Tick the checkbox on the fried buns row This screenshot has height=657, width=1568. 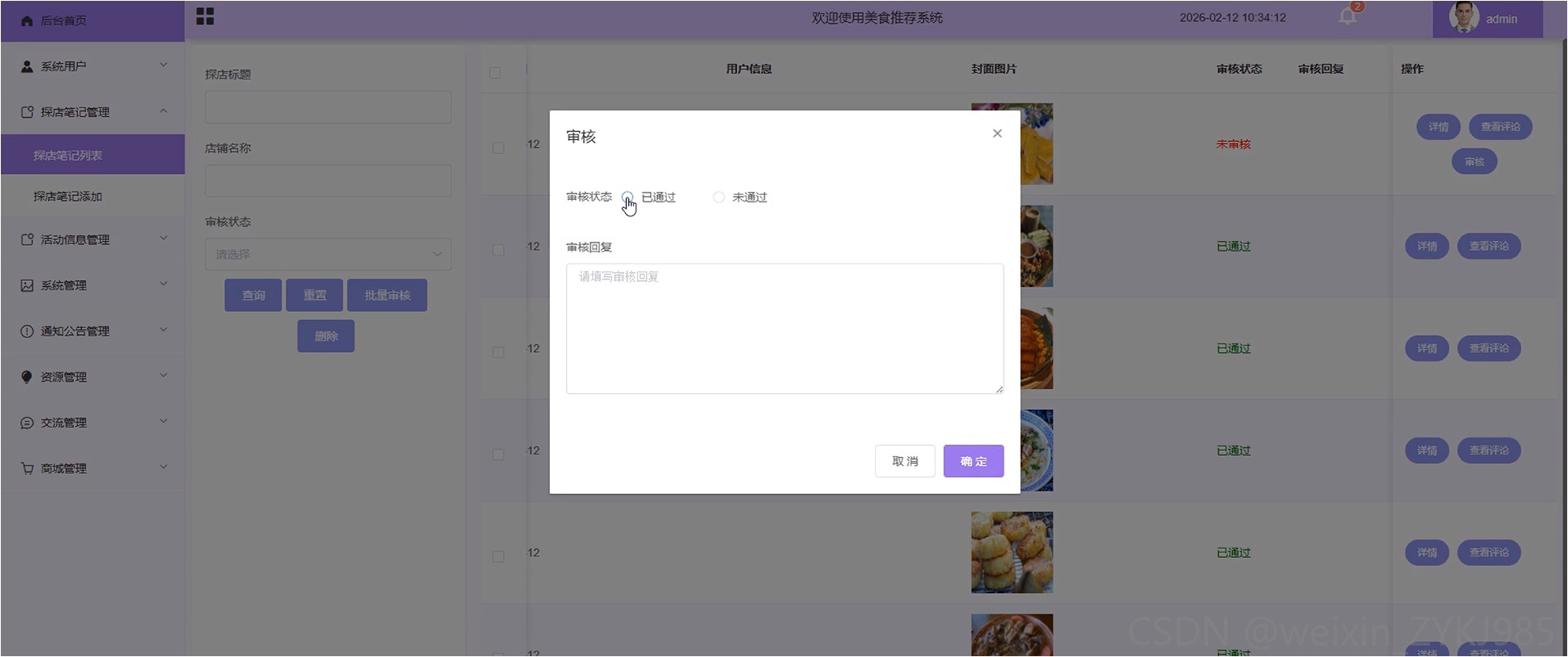(498, 557)
